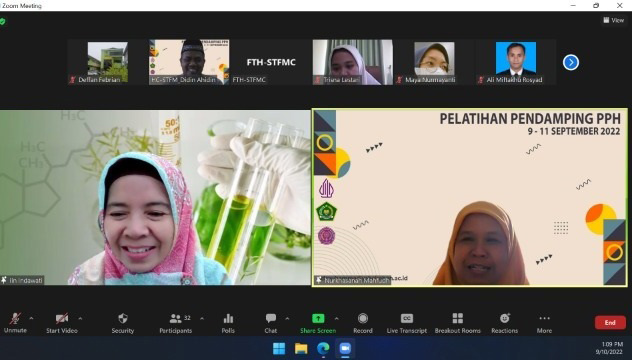The height and width of the screenshot is (360, 632).
Task: Open Breakout Rooms
Action: (x=457, y=323)
